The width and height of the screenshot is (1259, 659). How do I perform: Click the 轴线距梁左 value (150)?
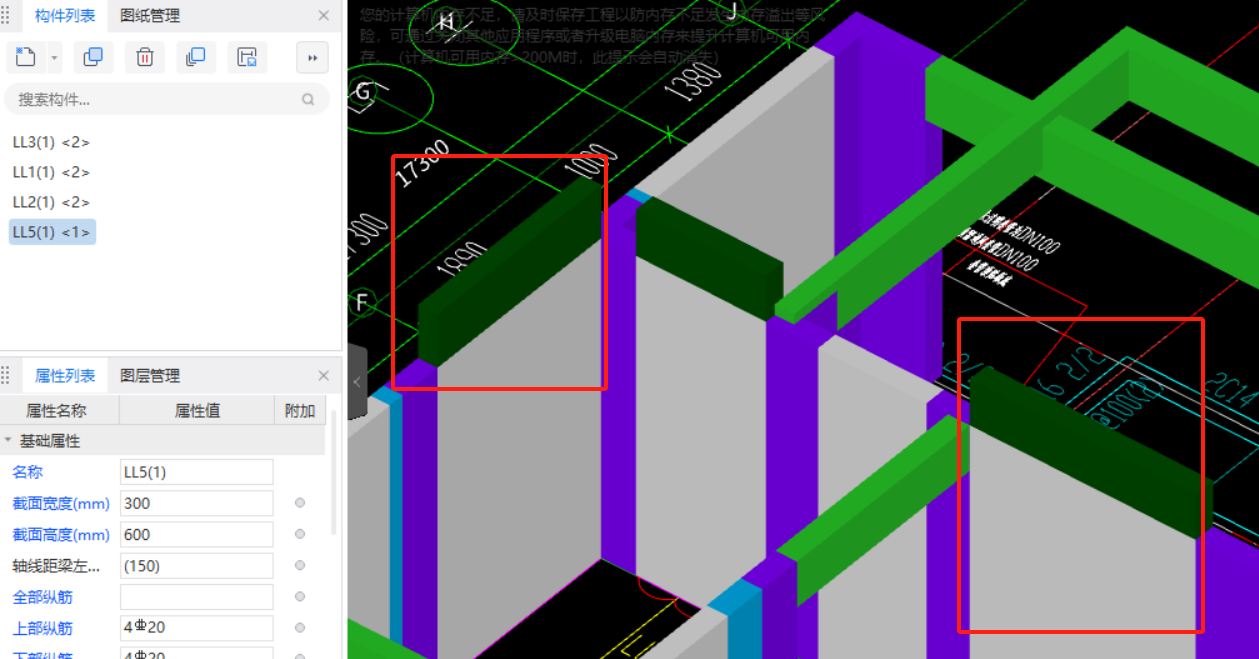pos(197,566)
